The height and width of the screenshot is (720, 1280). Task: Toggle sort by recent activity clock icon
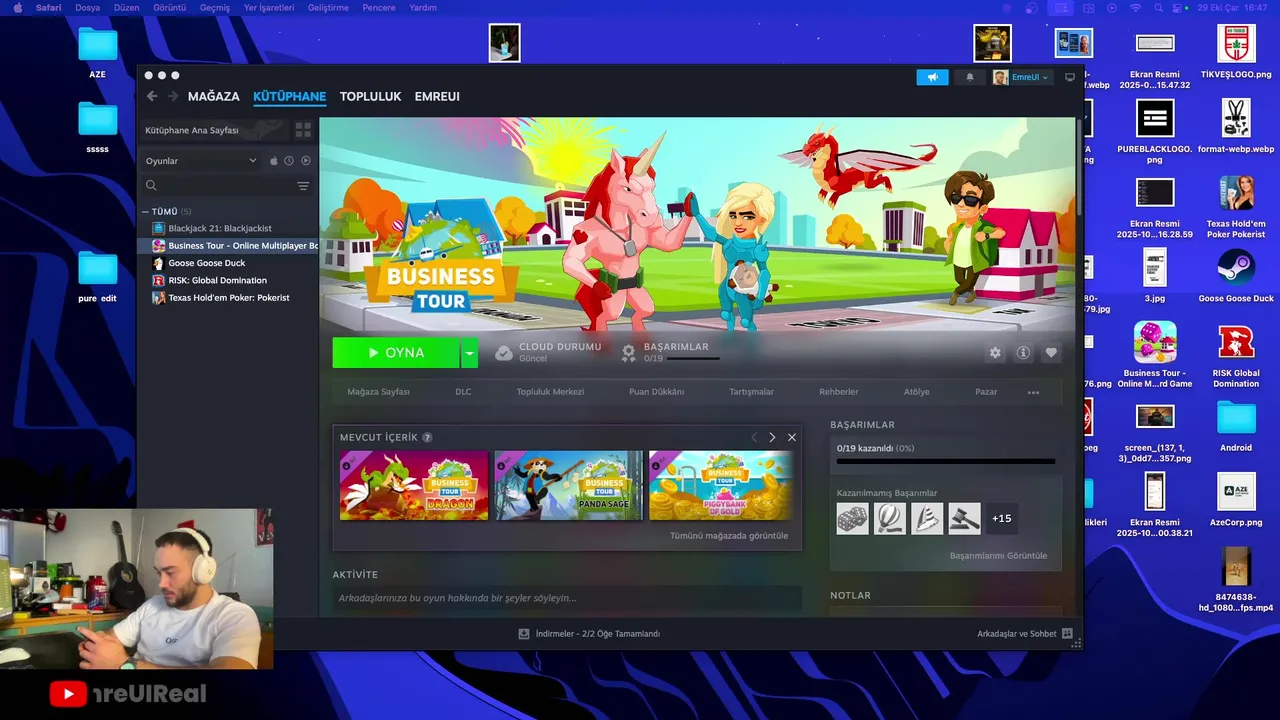tap(289, 160)
